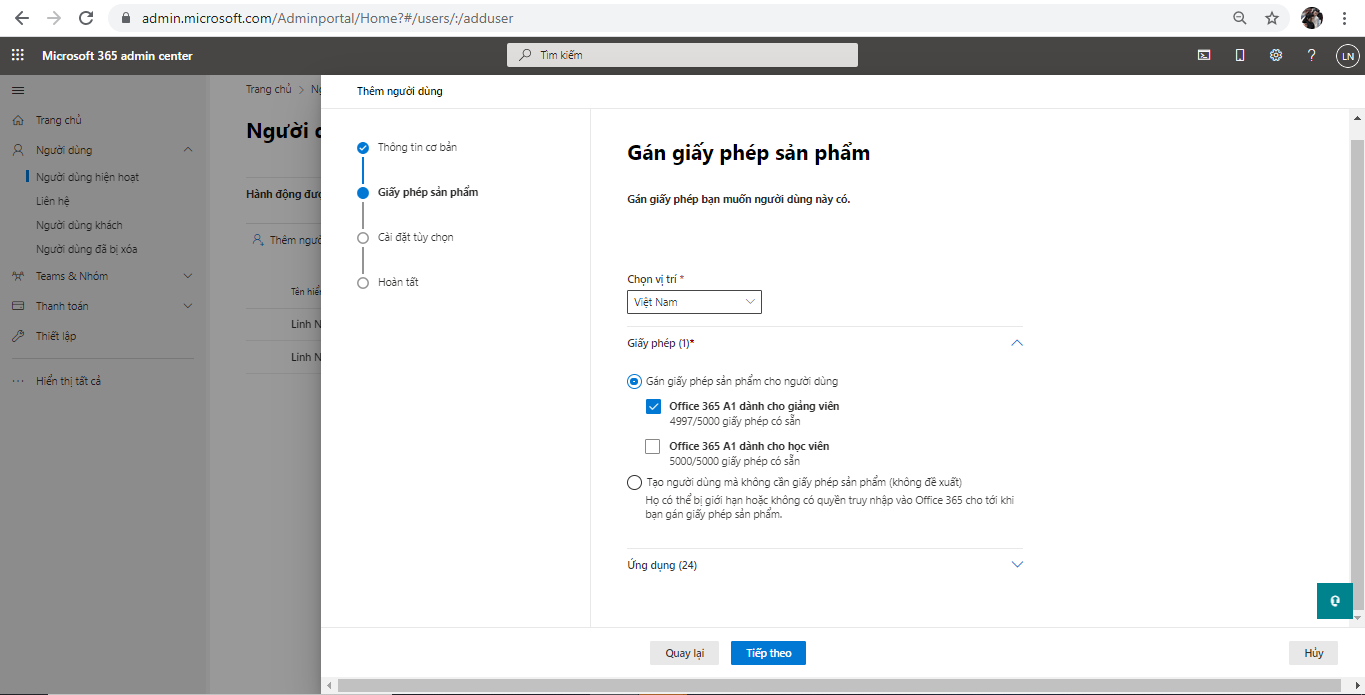Screen dimensions: 1365x695
Task: Click the mobile app icon in header
Action: tap(1240, 56)
